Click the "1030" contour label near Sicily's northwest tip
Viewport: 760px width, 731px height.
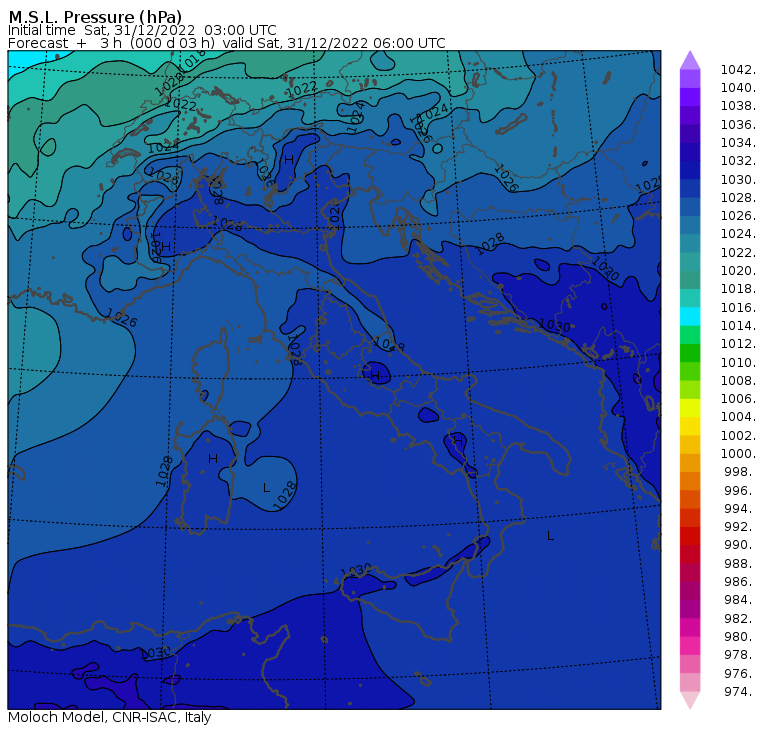[356, 570]
